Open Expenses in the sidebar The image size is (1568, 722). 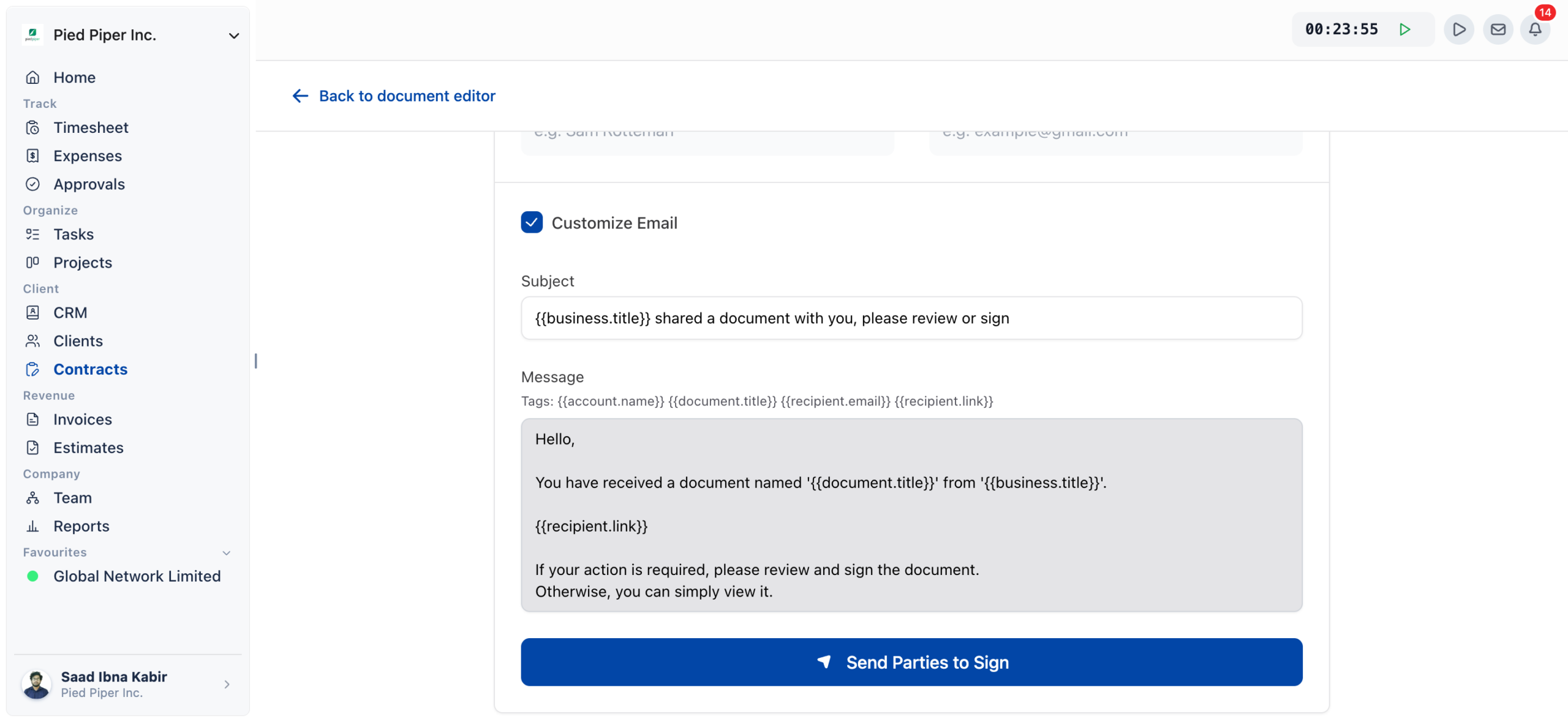tap(88, 156)
